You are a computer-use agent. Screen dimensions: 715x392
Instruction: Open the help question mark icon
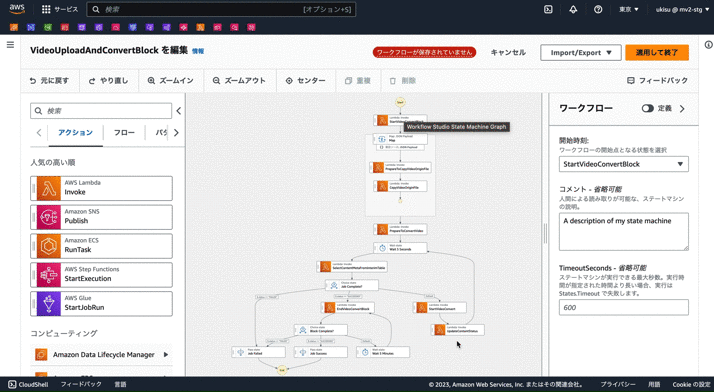coord(598,9)
